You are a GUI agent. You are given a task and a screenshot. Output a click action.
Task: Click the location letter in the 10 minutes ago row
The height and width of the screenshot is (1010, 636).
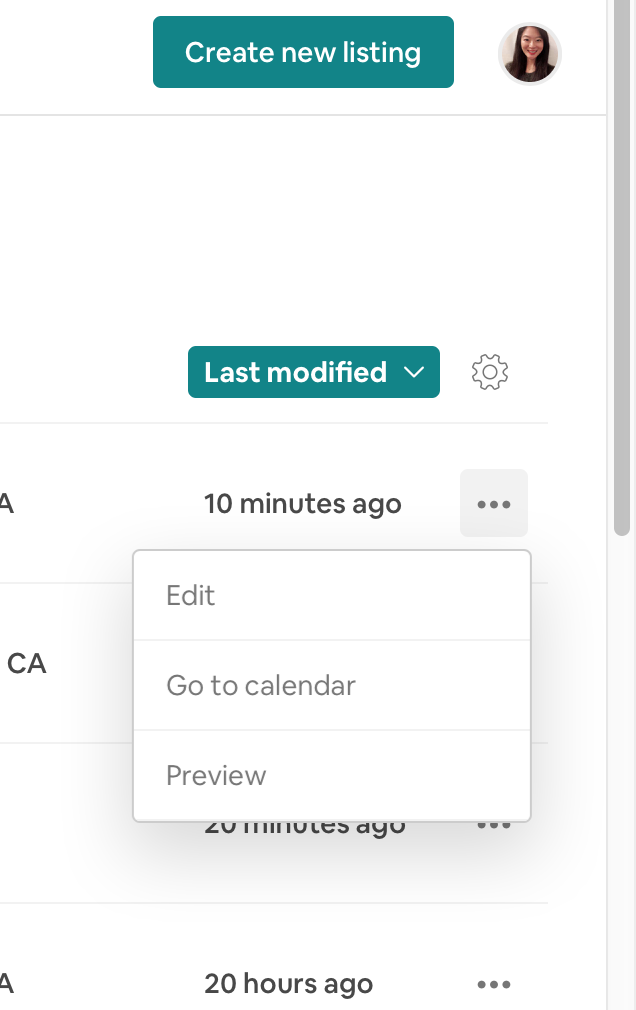click(6, 504)
